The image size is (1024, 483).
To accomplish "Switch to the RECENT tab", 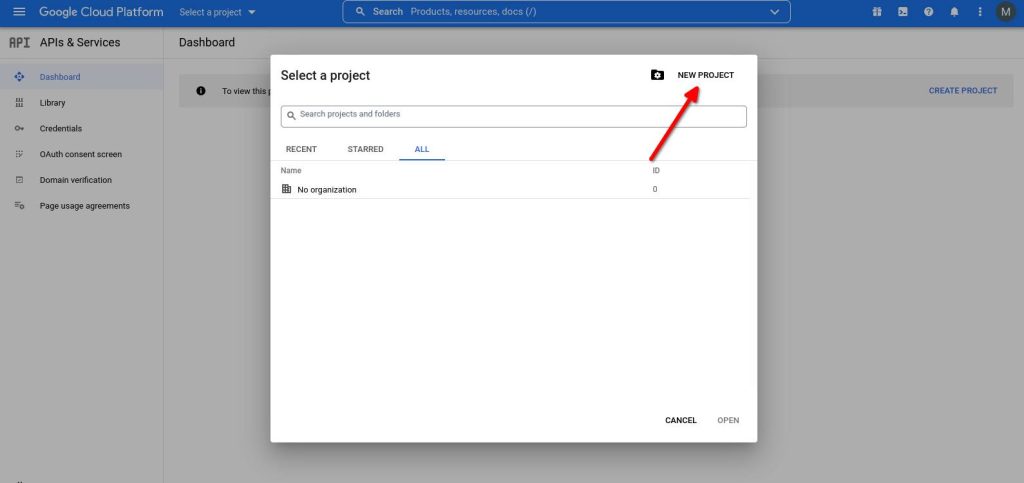I will click(x=301, y=149).
